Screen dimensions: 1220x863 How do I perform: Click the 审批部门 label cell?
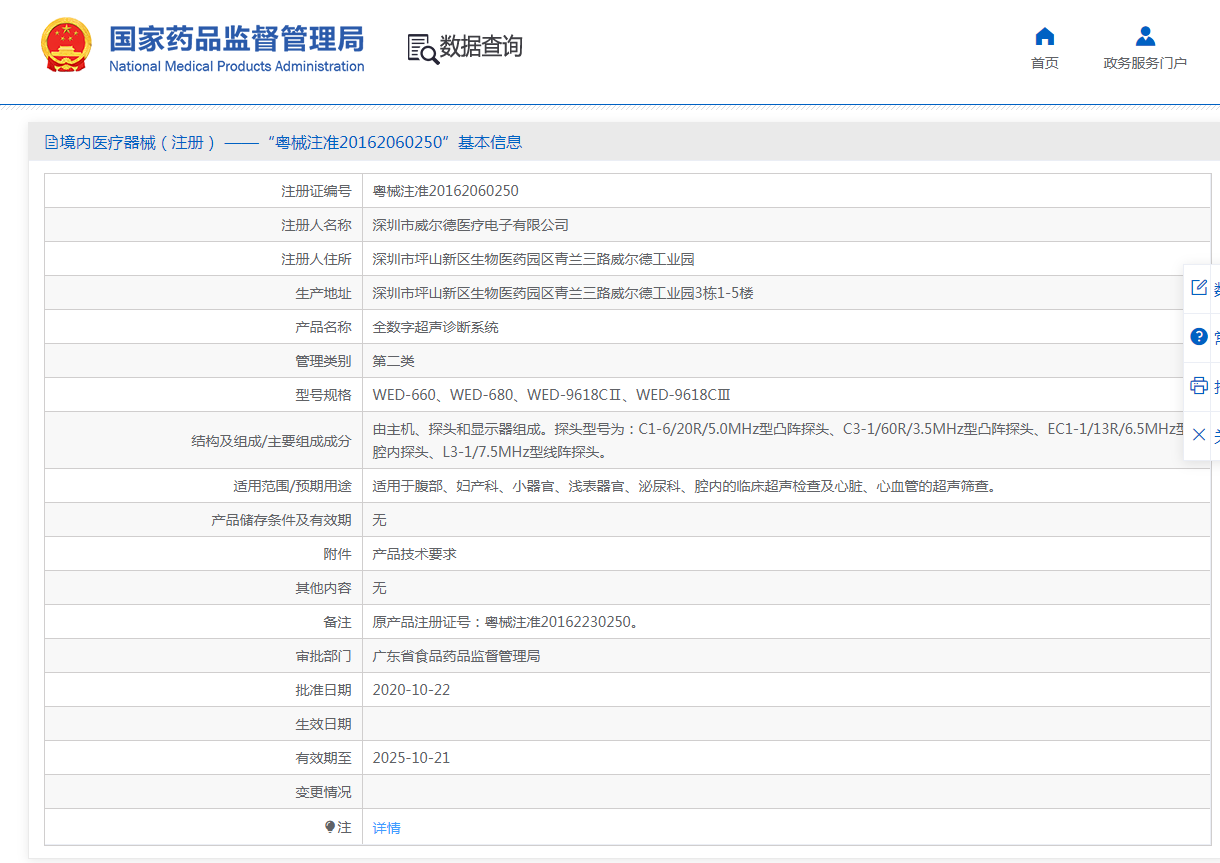coord(204,656)
